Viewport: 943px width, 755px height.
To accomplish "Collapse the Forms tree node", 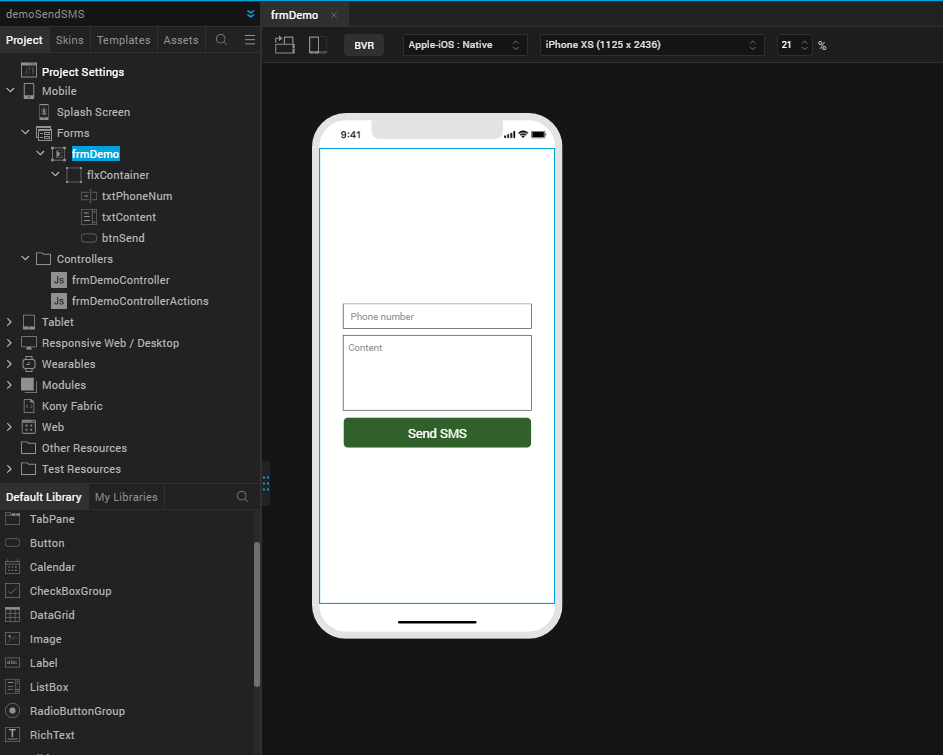I will point(25,132).
